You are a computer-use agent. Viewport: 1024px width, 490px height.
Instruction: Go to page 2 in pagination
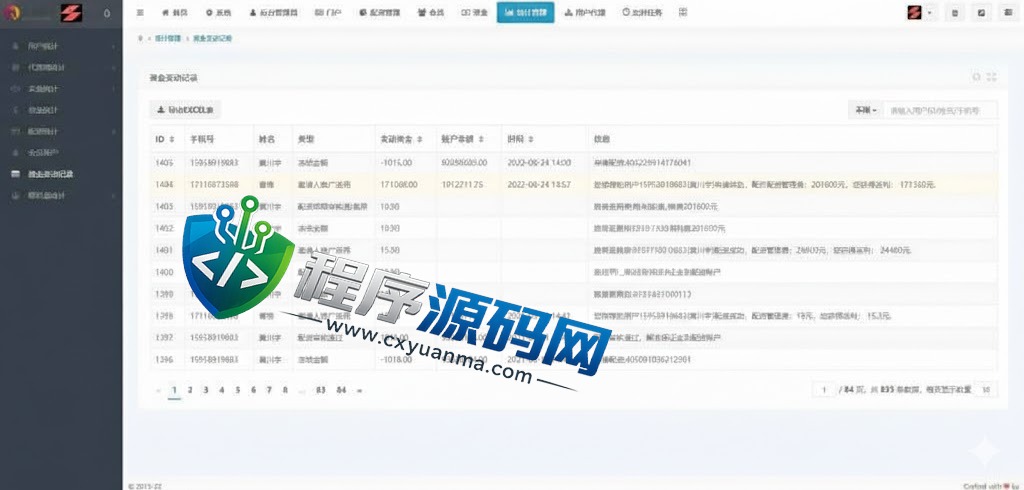190,390
